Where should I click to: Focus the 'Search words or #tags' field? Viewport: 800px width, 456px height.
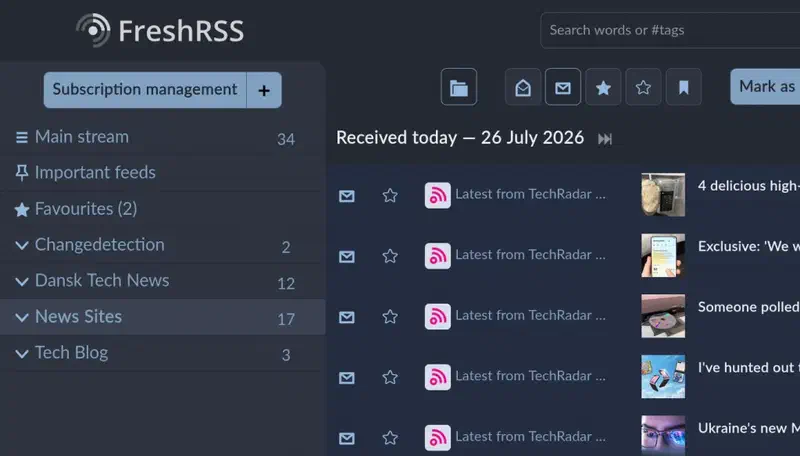coord(670,31)
